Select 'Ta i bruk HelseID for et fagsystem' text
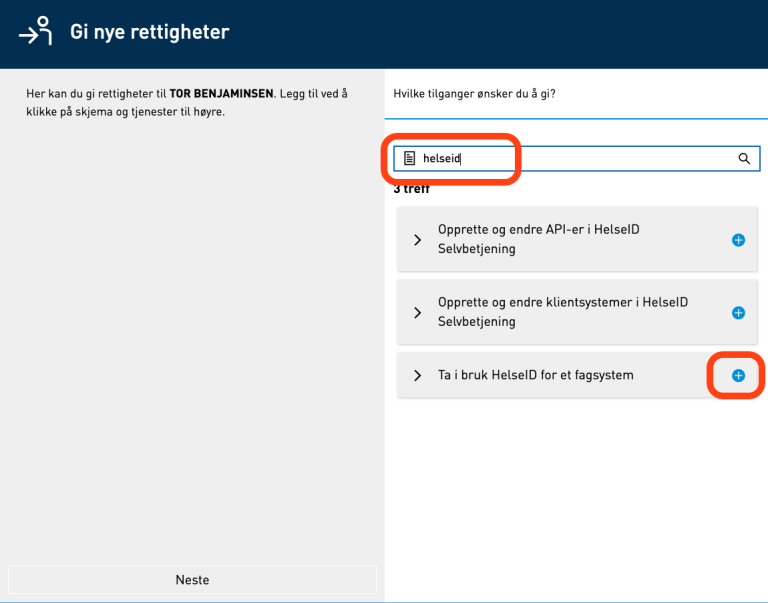Image resolution: width=768 pixels, height=603 pixels. pyautogui.click(x=535, y=375)
